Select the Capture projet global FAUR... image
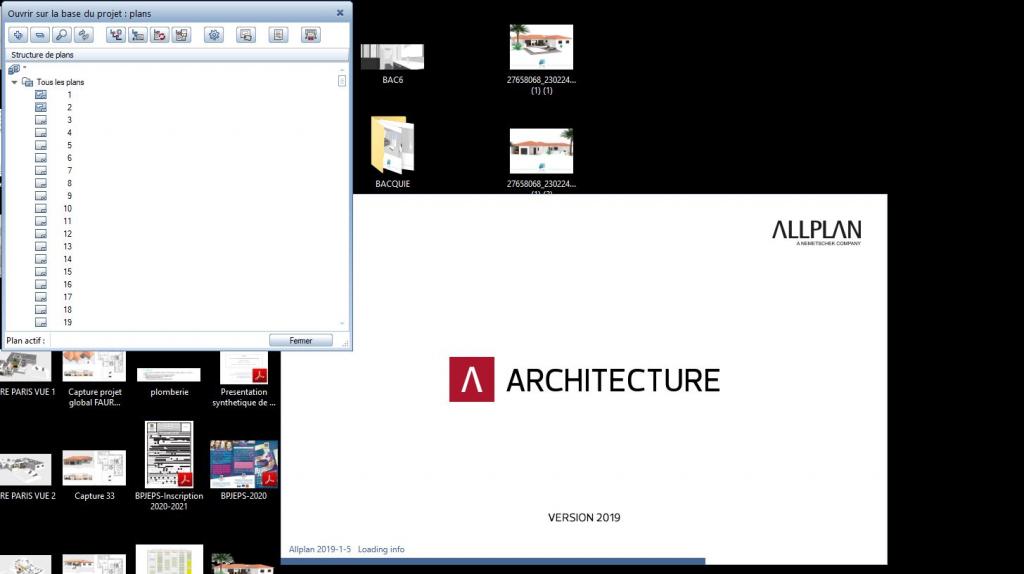This screenshot has height=574, width=1024. 94,379
